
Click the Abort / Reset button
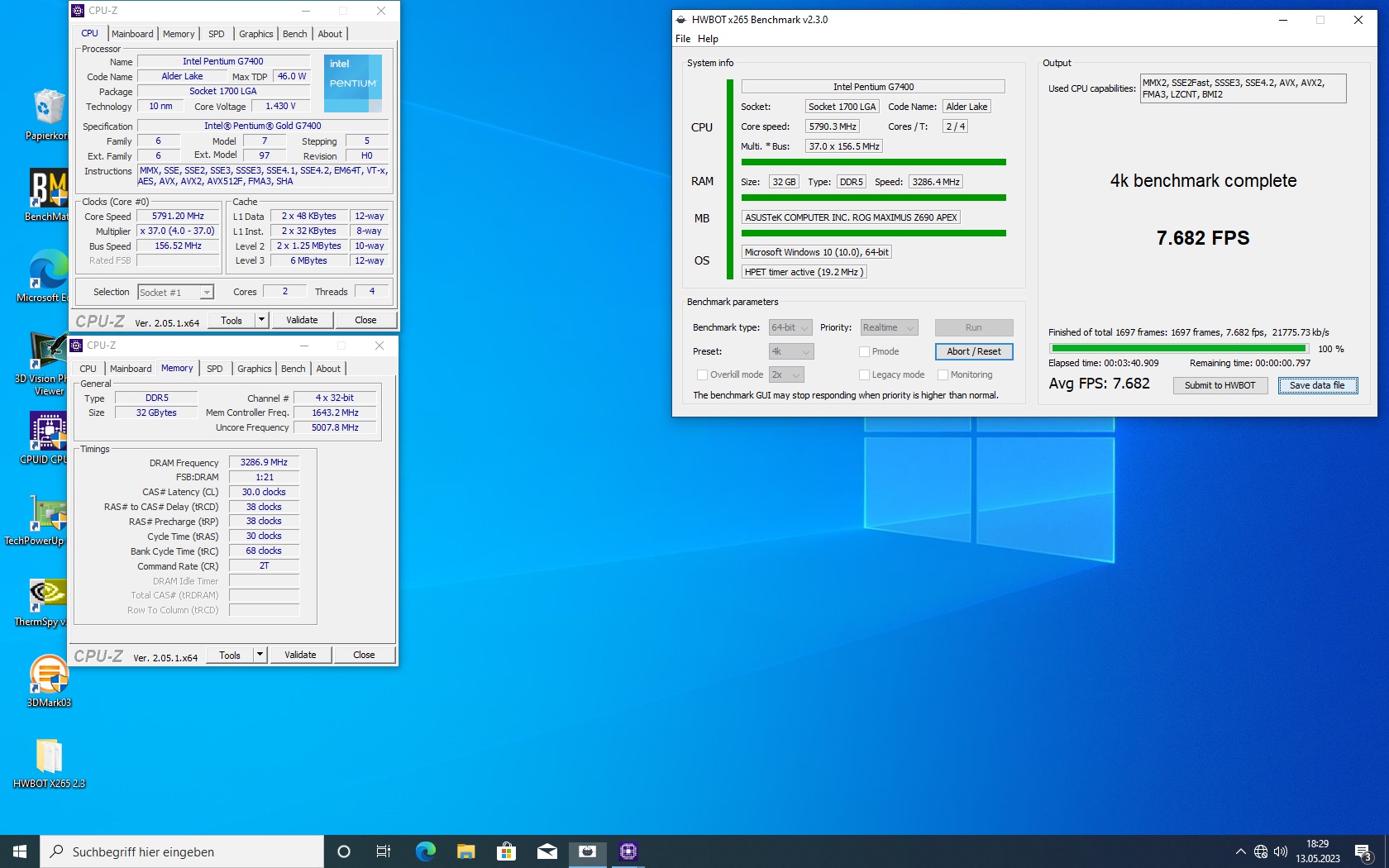point(974,351)
